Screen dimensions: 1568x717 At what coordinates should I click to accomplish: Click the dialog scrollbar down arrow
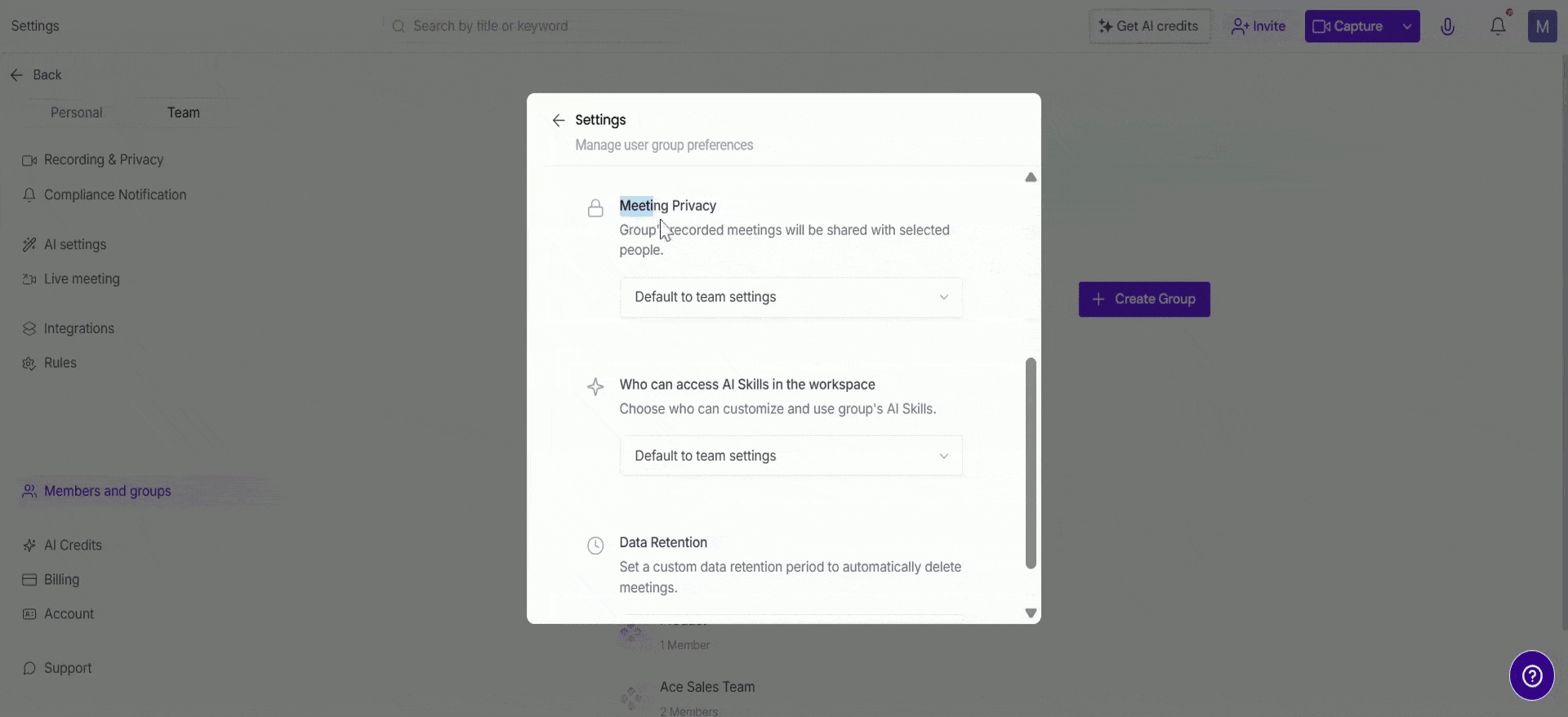click(1031, 613)
